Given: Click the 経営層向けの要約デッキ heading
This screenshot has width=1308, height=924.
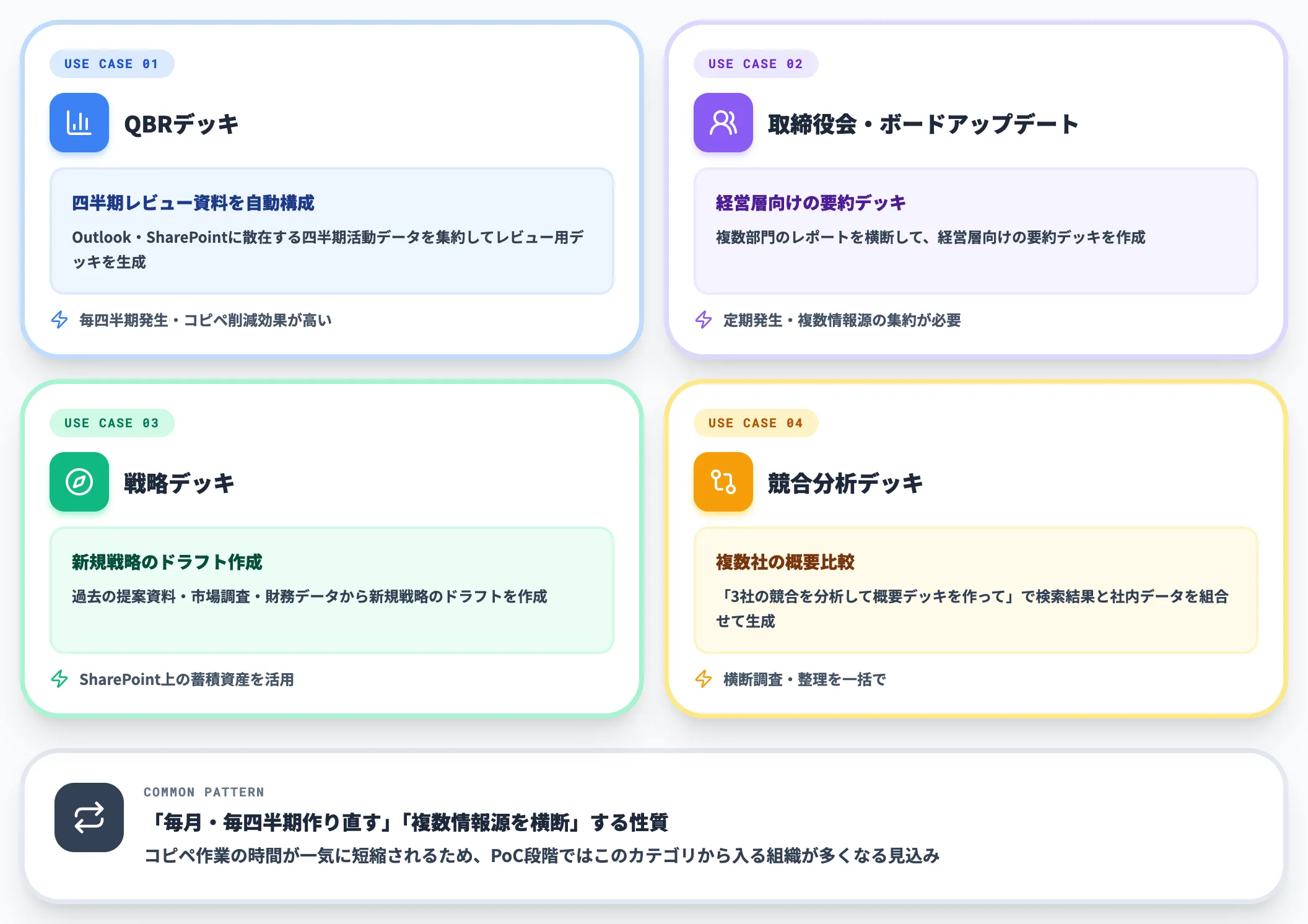Looking at the screenshot, I should click(x=811, y=203).
